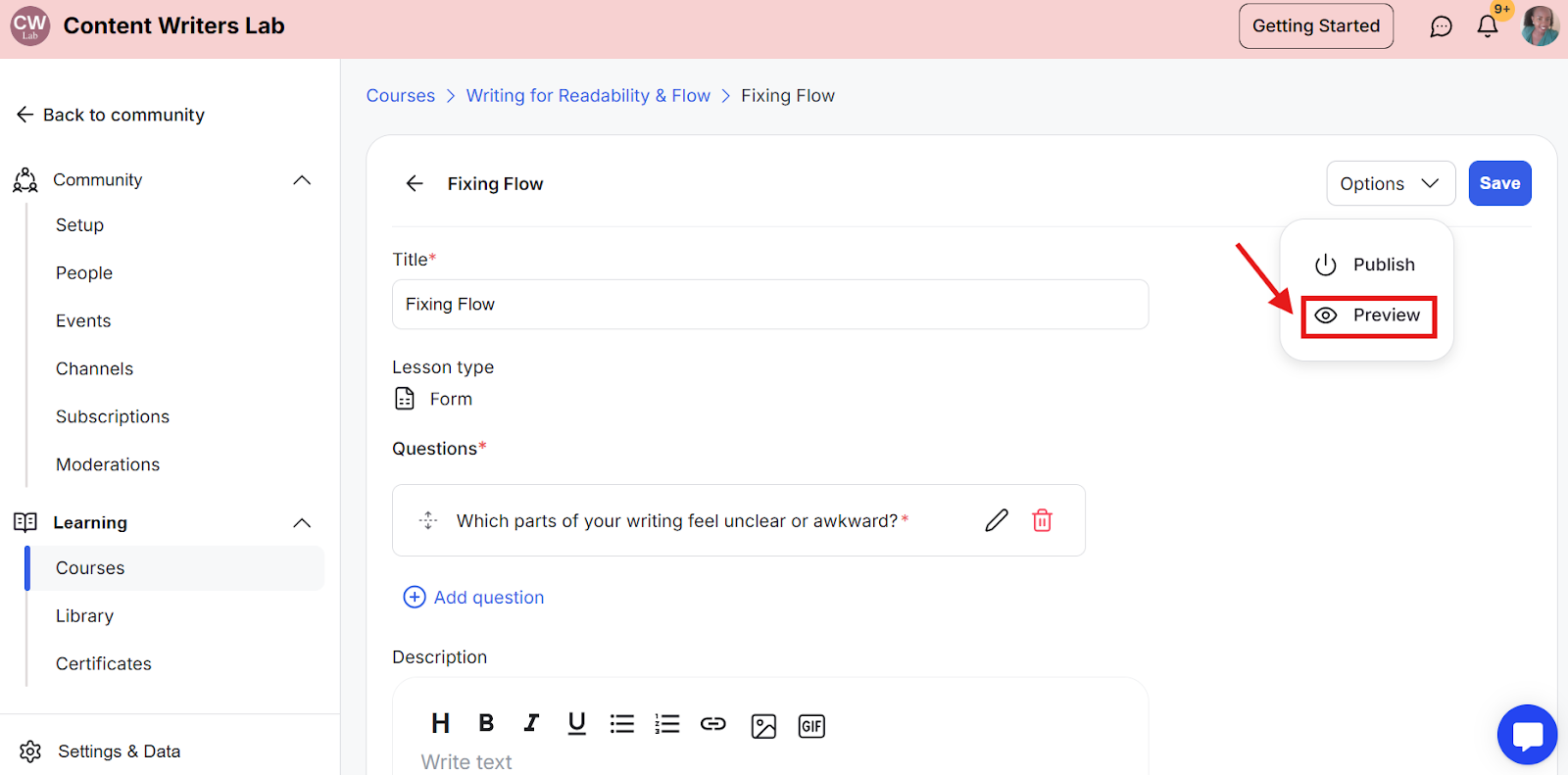Open the chat messages icon
This screenshot has width=1568, height=775.
point(1441,26)
